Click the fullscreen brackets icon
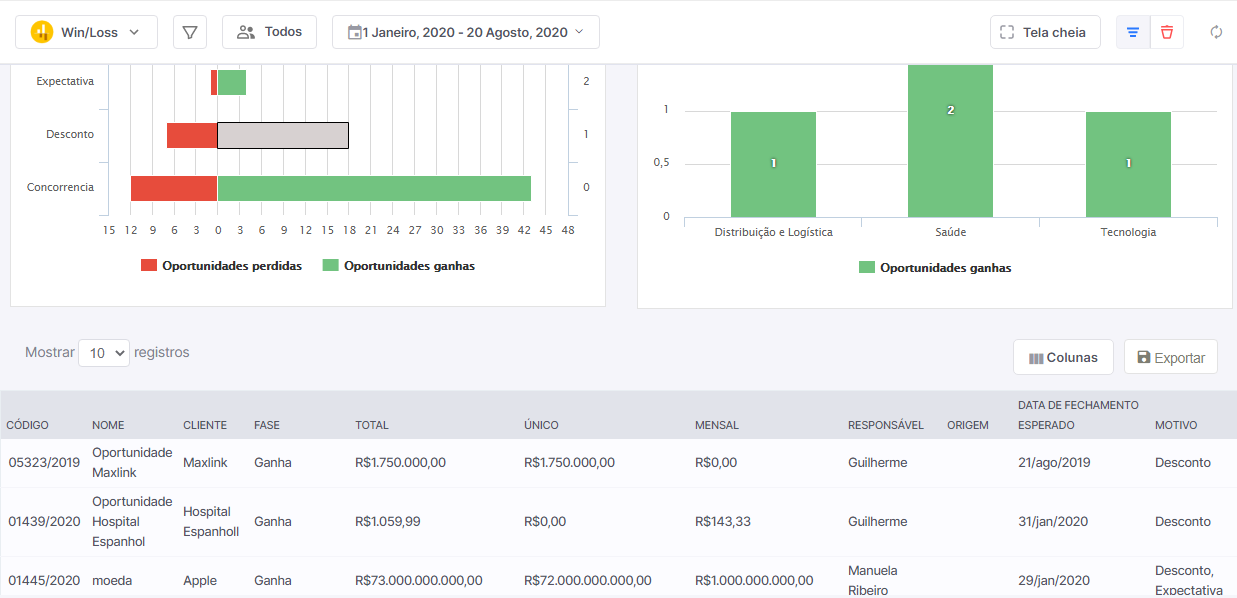This screenshot has width=1237, height=598. [1007, 32]
